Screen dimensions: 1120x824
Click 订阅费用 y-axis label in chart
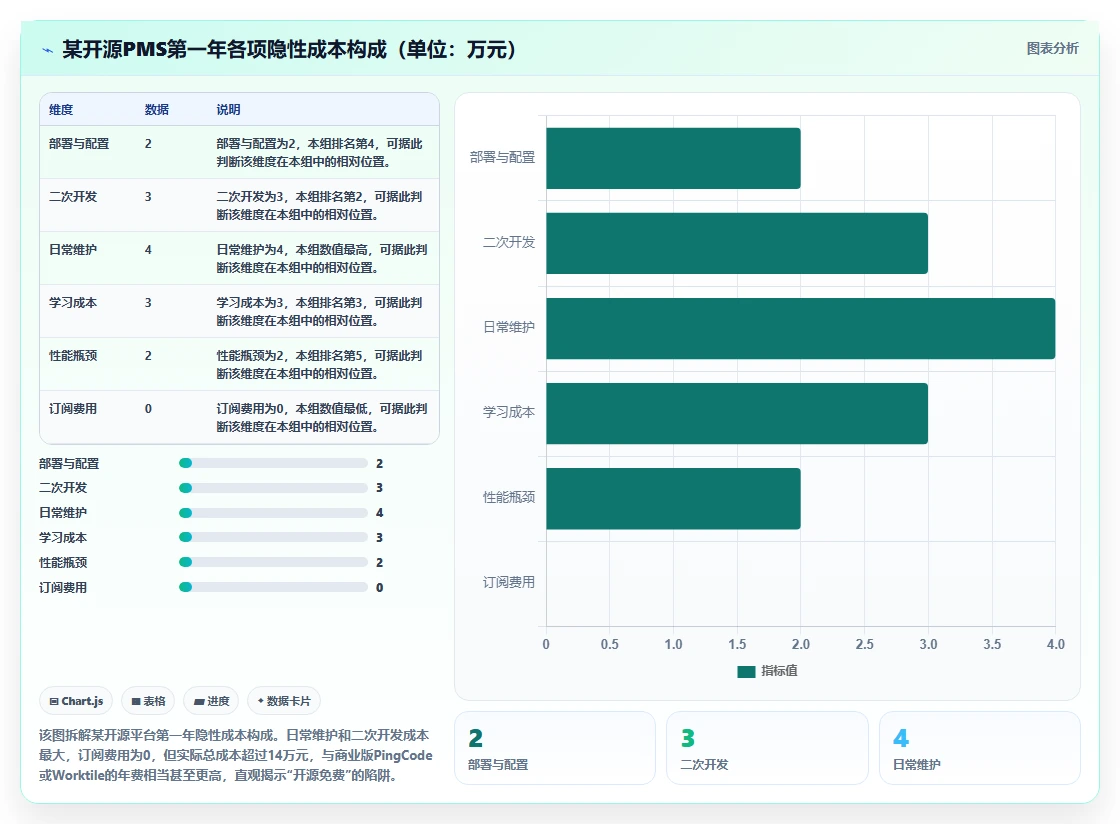click(509, 583)
